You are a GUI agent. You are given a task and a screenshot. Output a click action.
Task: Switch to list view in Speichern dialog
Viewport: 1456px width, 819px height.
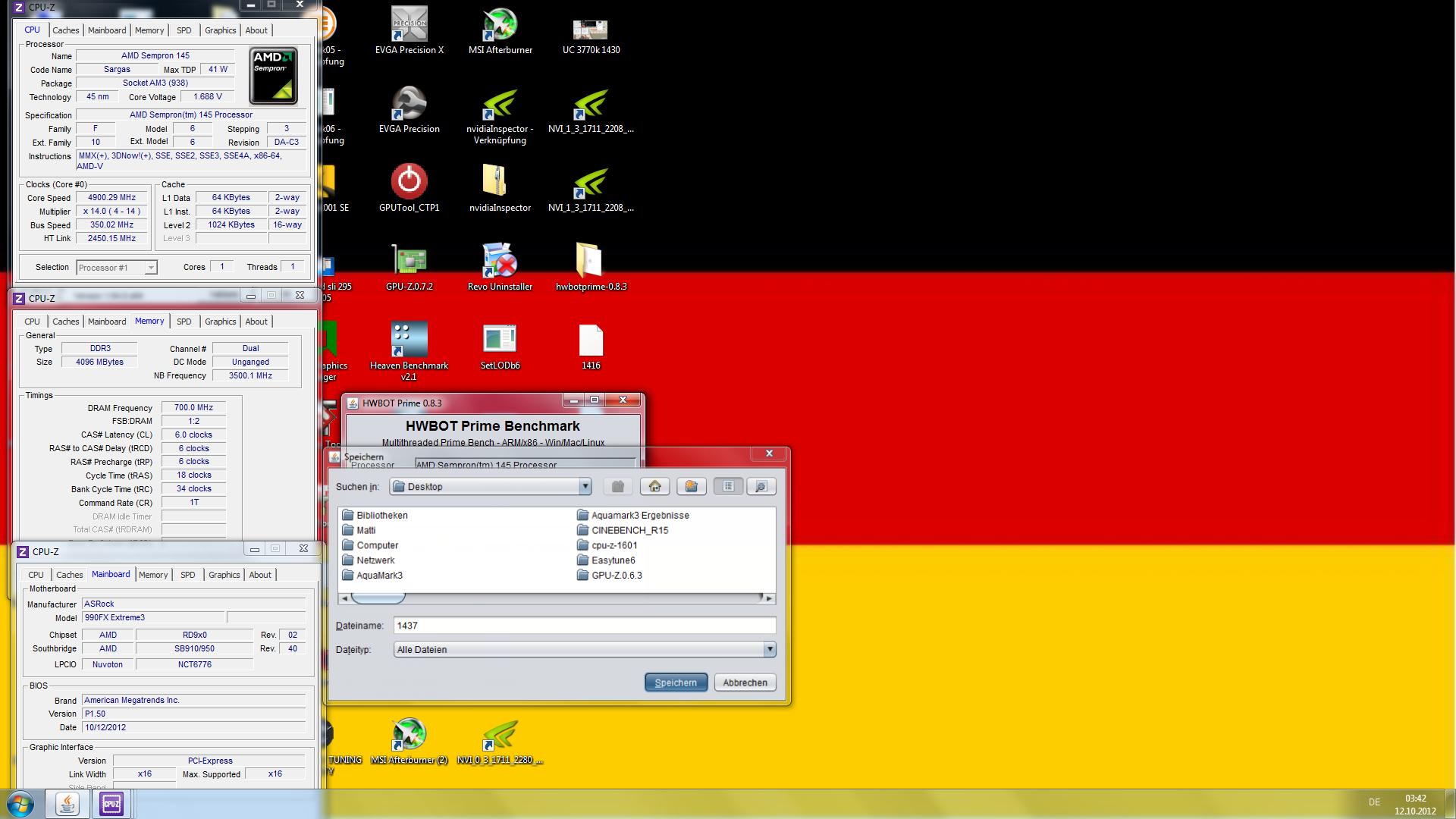pos(728,486)
